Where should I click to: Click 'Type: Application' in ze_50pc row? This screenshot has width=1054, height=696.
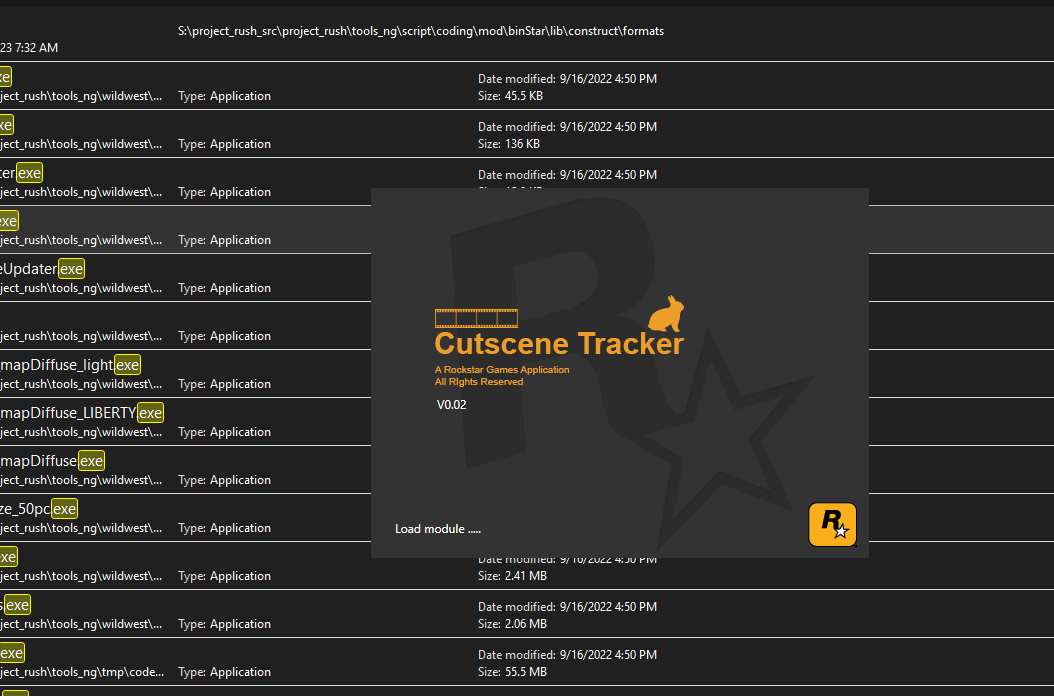225,528
